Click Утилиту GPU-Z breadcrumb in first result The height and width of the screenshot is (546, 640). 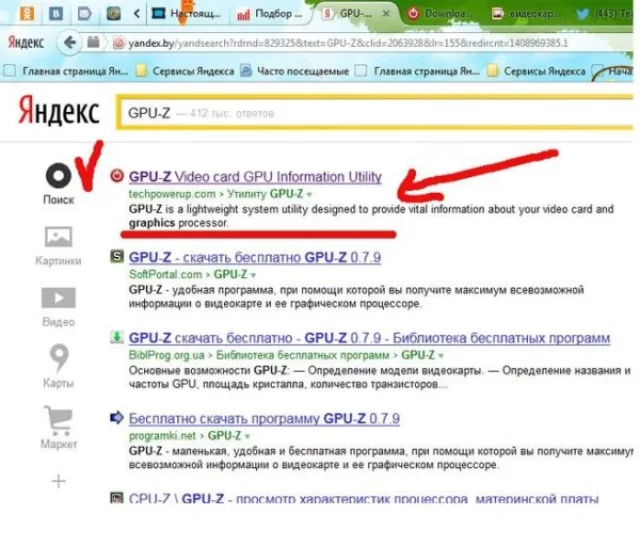pyautogui.click(x=265, y=194)
